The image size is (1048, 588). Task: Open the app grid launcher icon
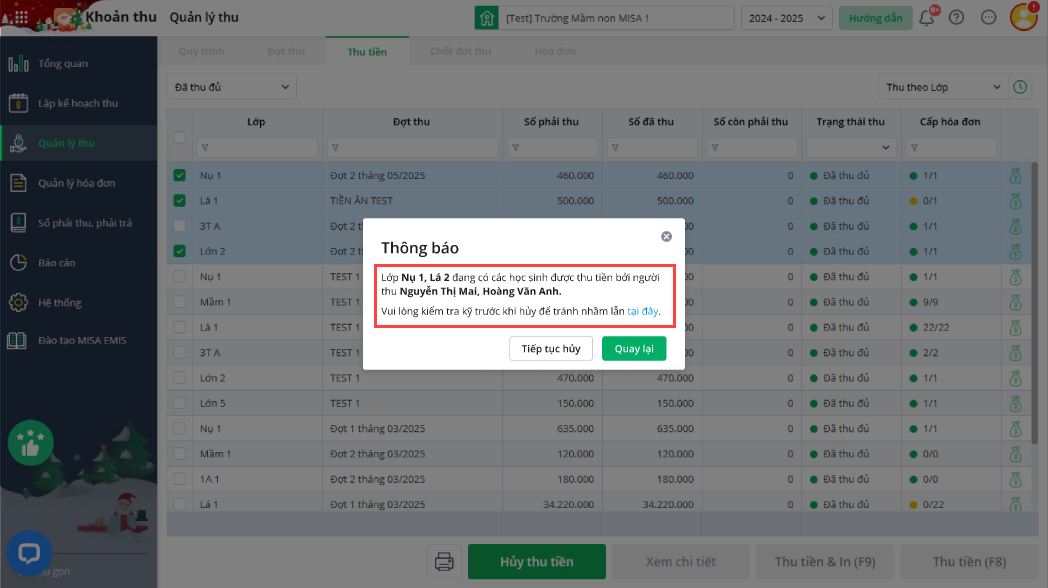[21, 18]
